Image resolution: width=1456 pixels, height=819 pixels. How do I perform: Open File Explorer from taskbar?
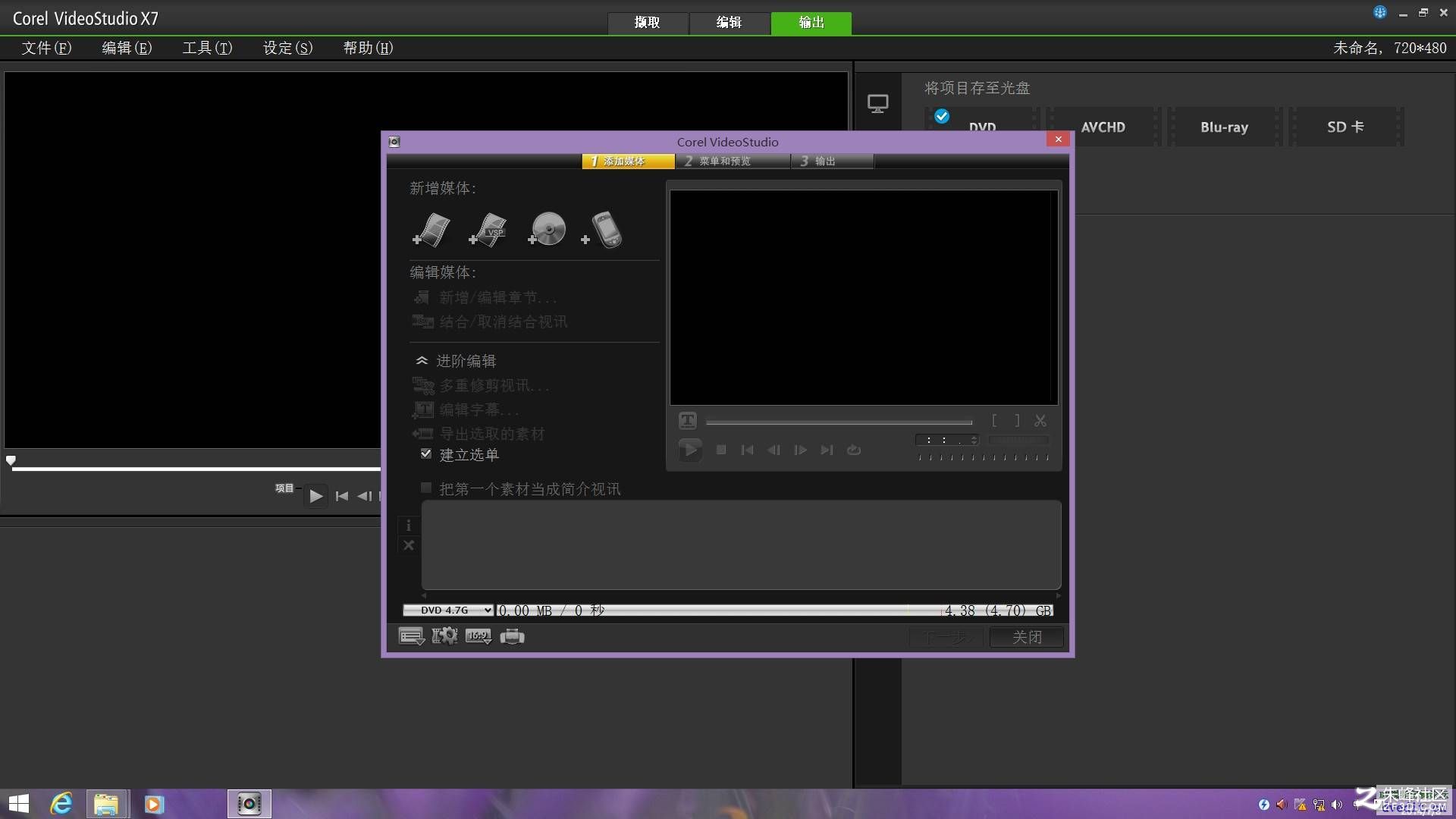(x=106, y=804)
